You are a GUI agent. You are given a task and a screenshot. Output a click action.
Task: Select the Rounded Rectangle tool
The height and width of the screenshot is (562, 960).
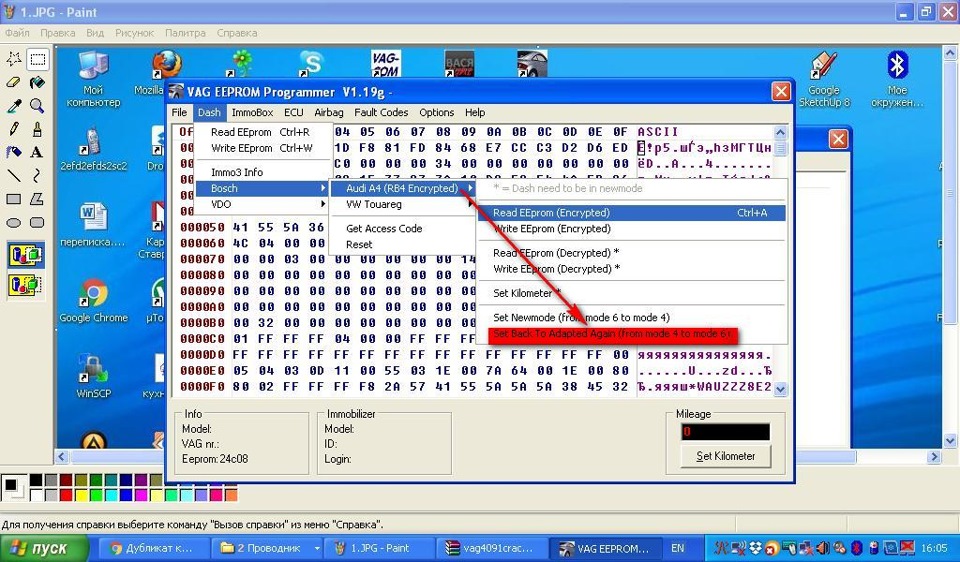37,222
